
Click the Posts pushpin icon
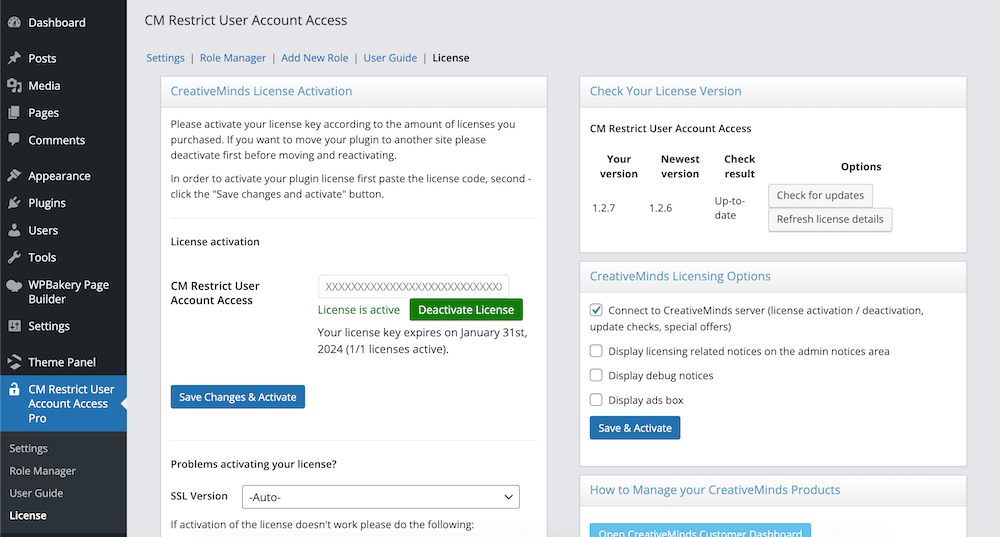point(14,58)
